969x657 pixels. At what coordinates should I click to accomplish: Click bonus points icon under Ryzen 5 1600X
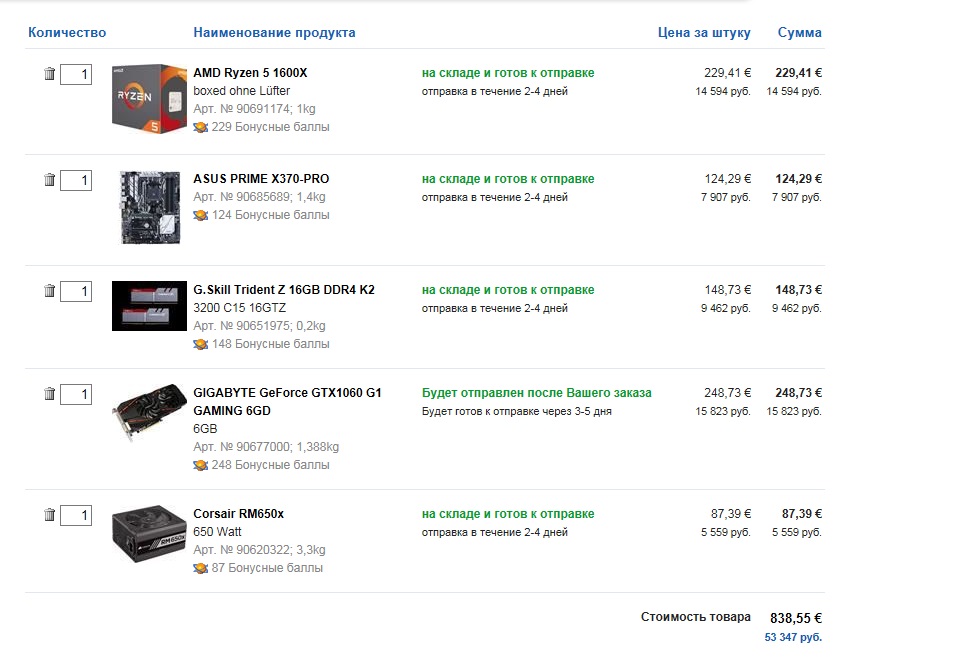(200, 128)
